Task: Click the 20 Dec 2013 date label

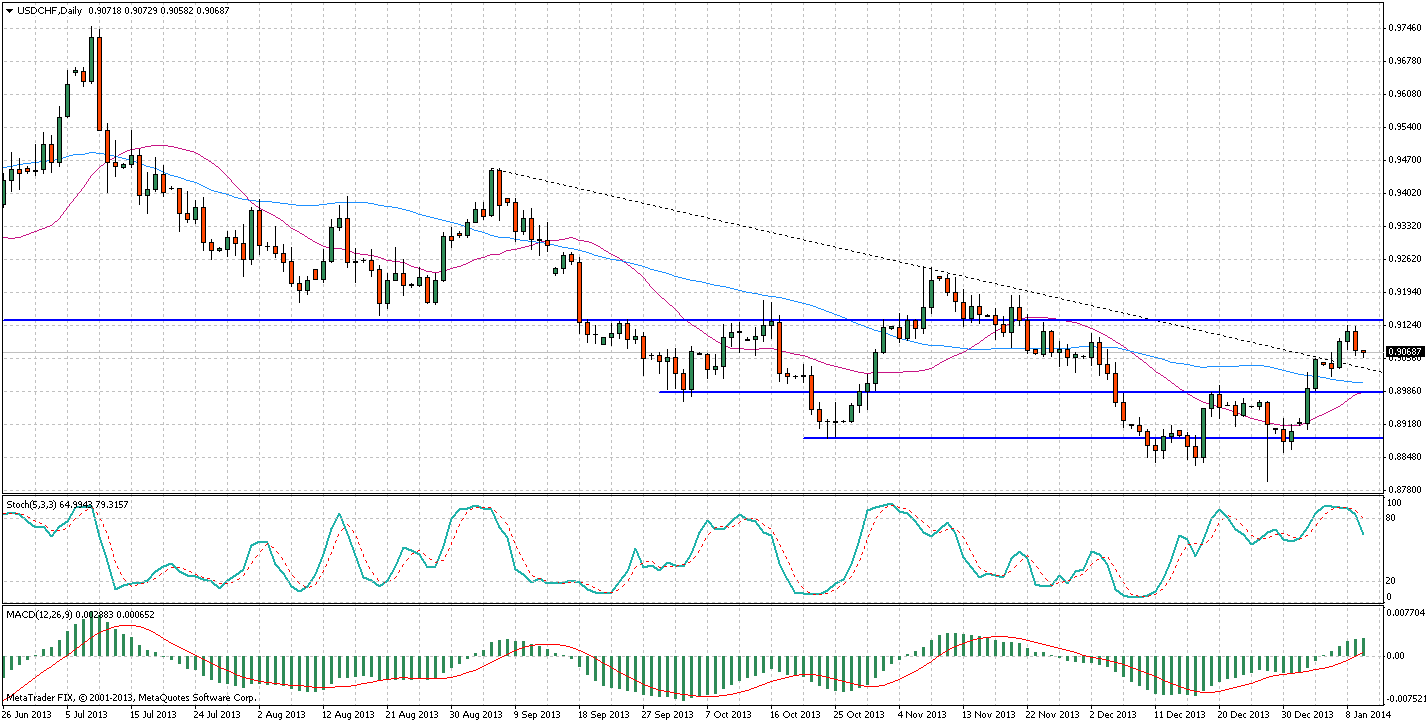Action: (1244, 715)
